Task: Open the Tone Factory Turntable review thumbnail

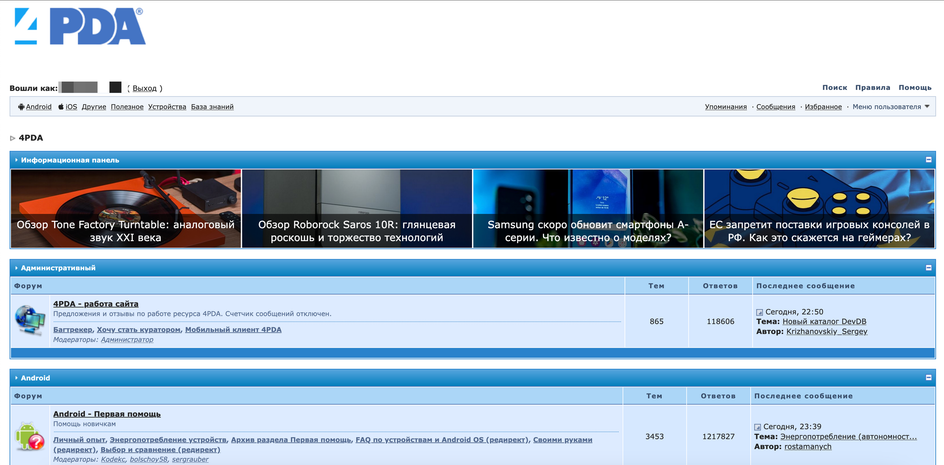Action: pos(126,208)
